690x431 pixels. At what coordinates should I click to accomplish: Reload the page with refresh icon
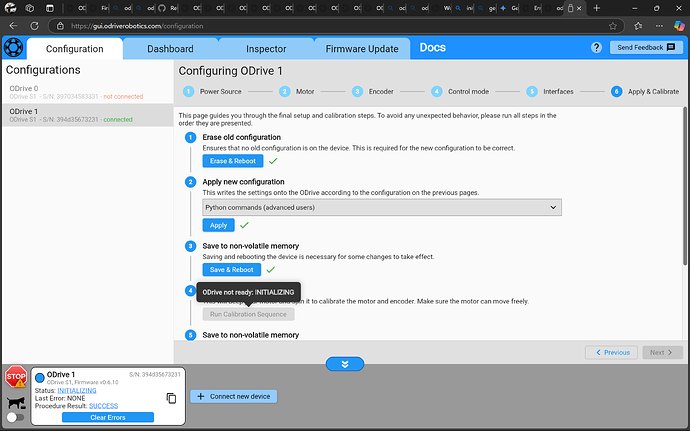point(34,26)
